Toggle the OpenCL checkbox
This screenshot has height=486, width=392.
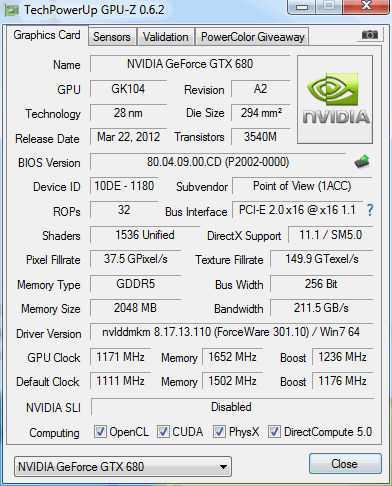[x=100, y=431]
